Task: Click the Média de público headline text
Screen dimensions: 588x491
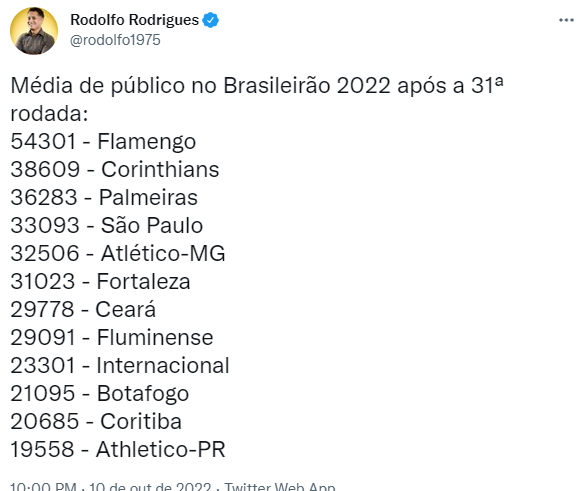Action: pos(256,99)
